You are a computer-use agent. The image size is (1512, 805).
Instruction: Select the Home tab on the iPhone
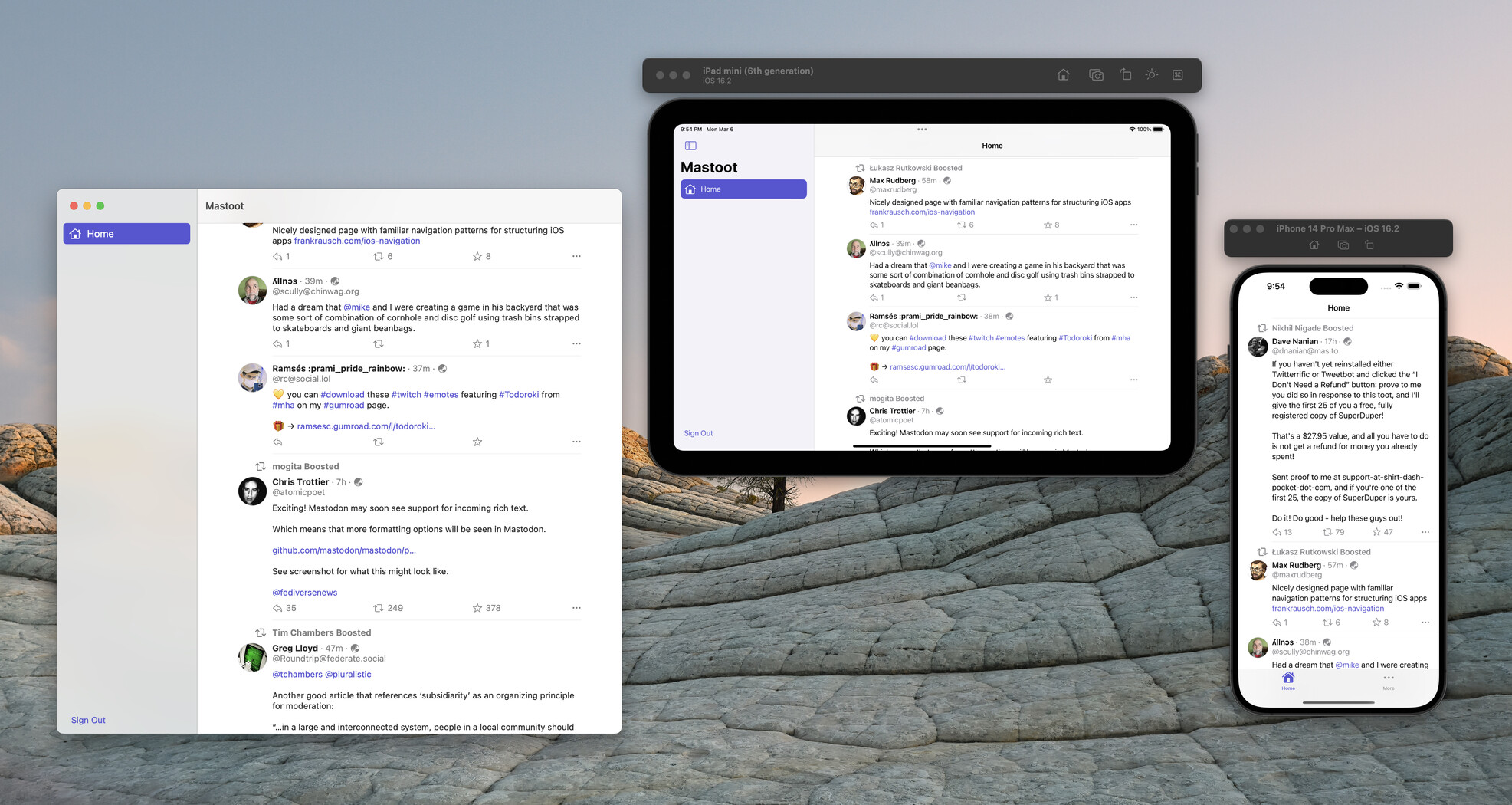[1288, 682]
